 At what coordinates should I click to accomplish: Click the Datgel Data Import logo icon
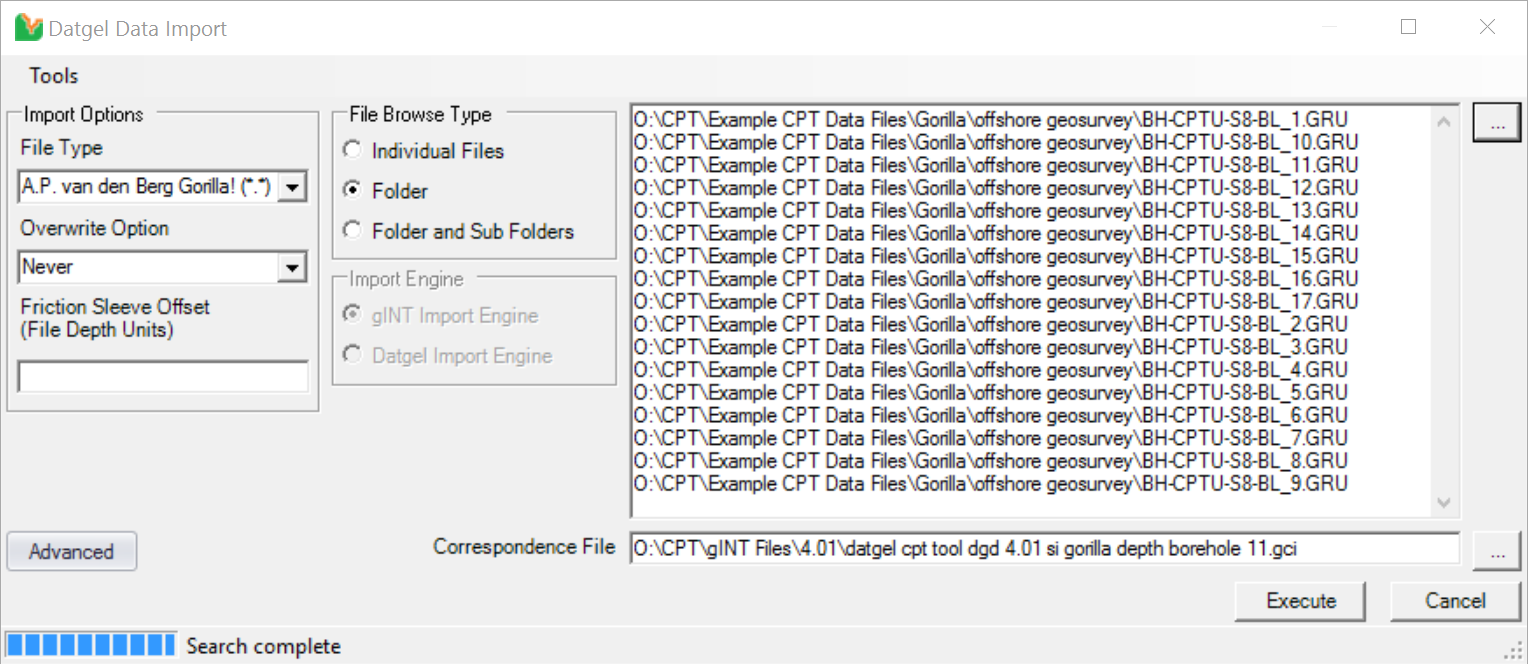coord(27,26)
